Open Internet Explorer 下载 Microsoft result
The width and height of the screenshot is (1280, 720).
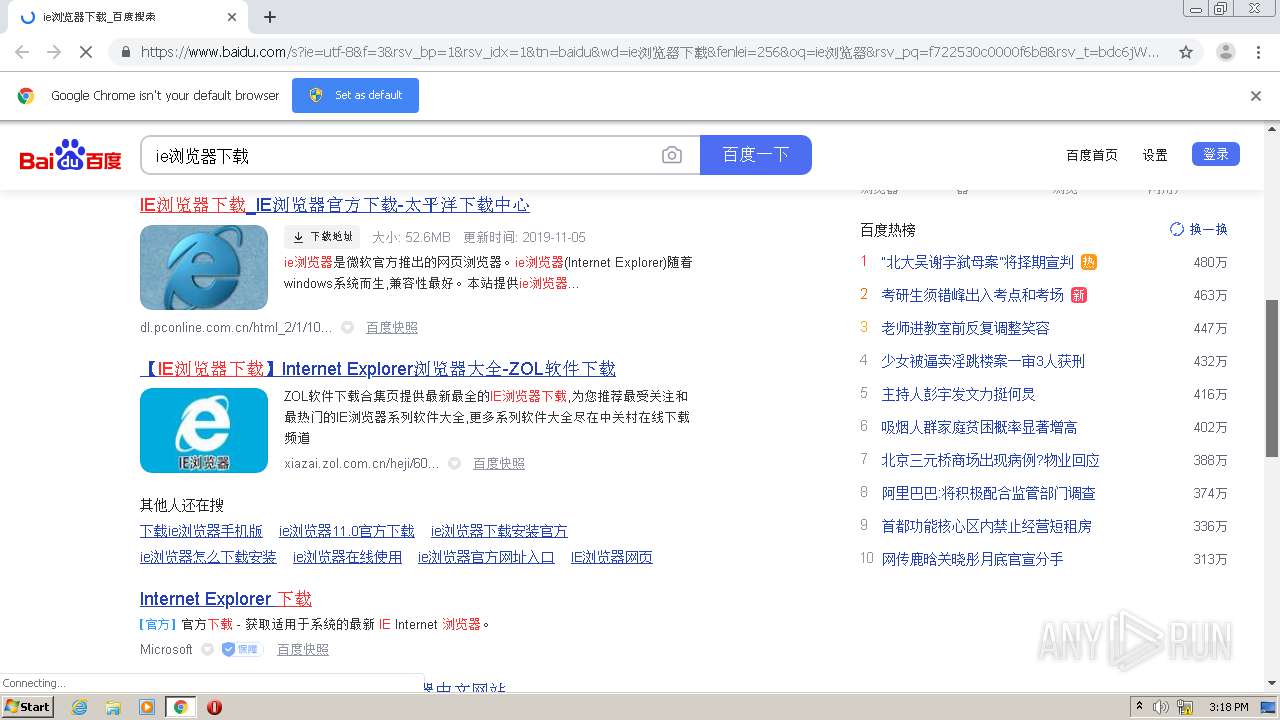pyautogui.click(x=226, y=599)
